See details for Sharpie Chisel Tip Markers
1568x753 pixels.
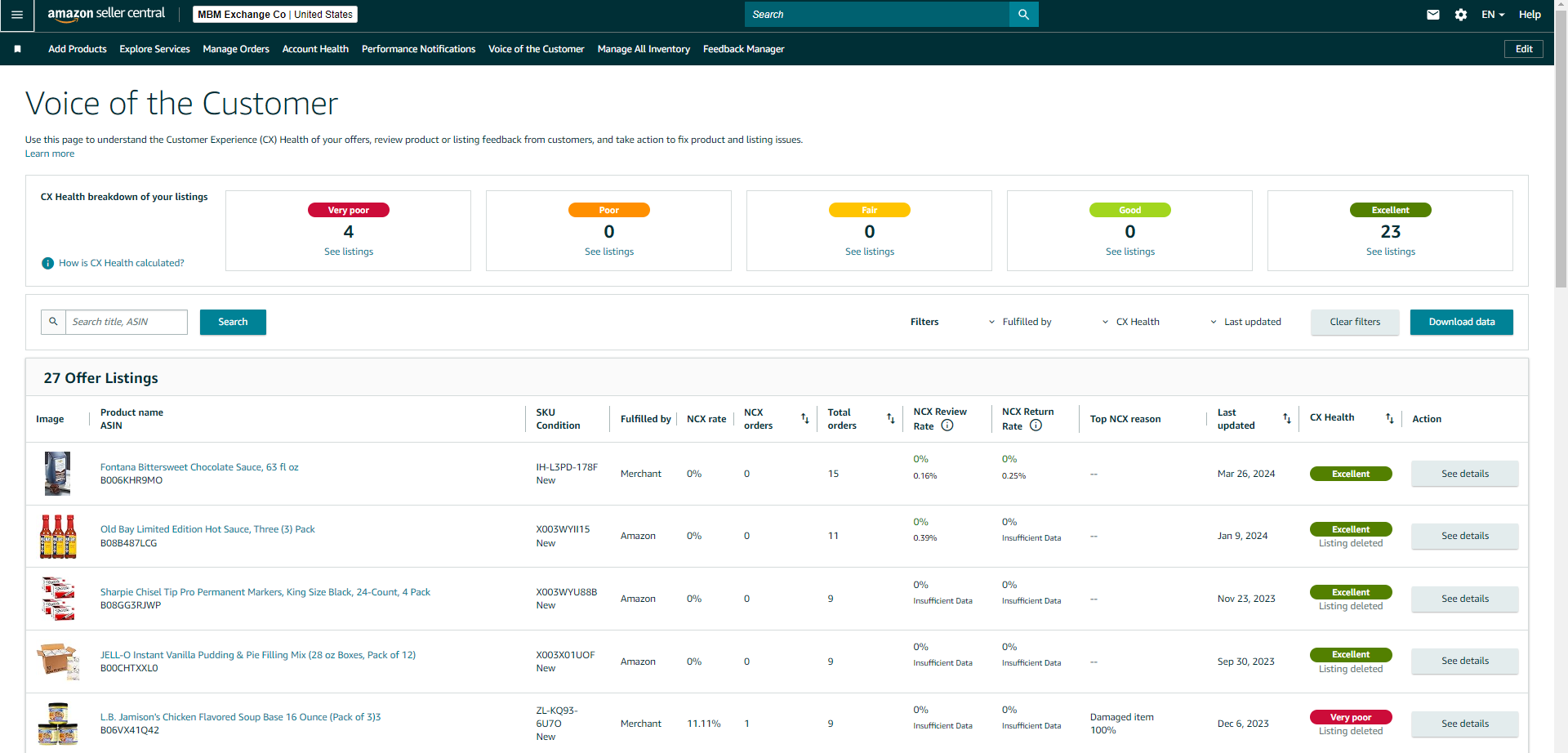click(1465, 599)
